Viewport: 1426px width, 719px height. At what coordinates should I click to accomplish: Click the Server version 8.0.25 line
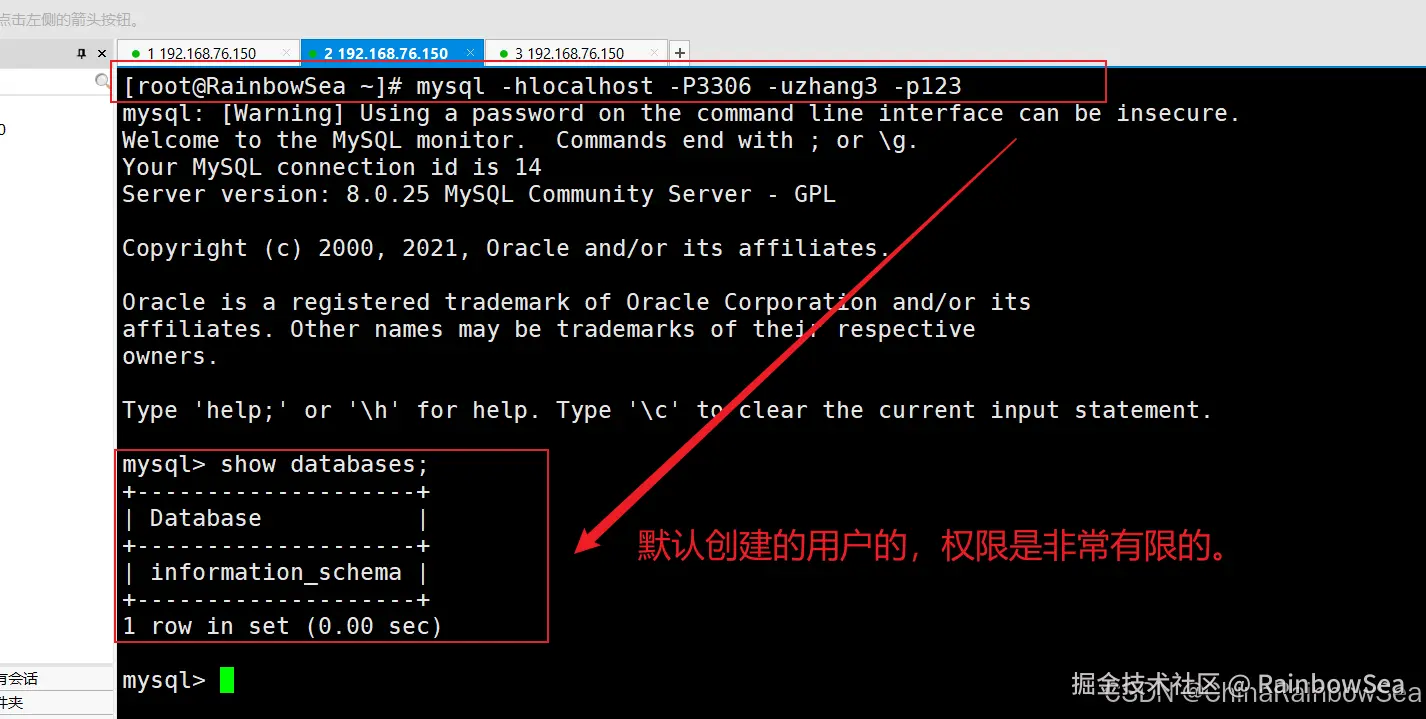coord(479,195)
